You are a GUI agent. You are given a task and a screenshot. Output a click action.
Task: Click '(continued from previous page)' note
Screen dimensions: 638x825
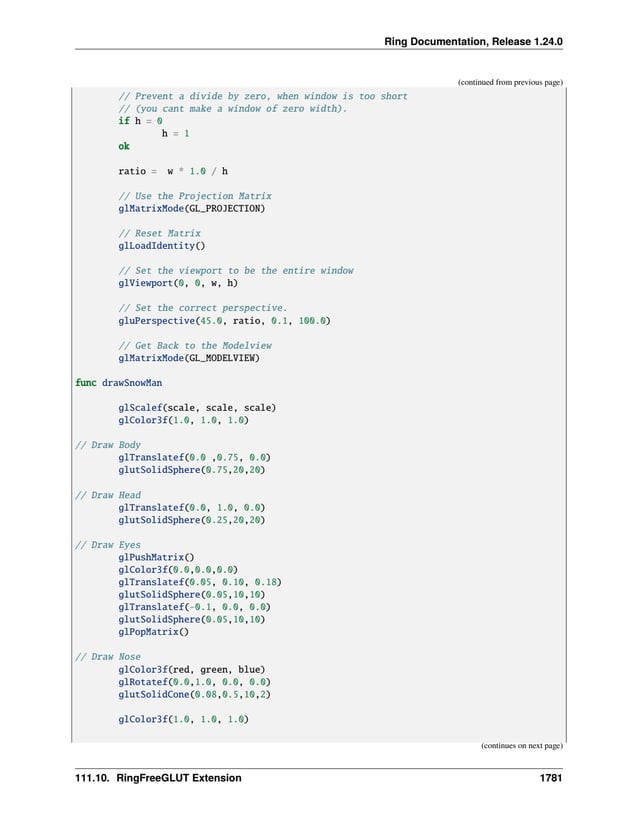pos(510,82)
